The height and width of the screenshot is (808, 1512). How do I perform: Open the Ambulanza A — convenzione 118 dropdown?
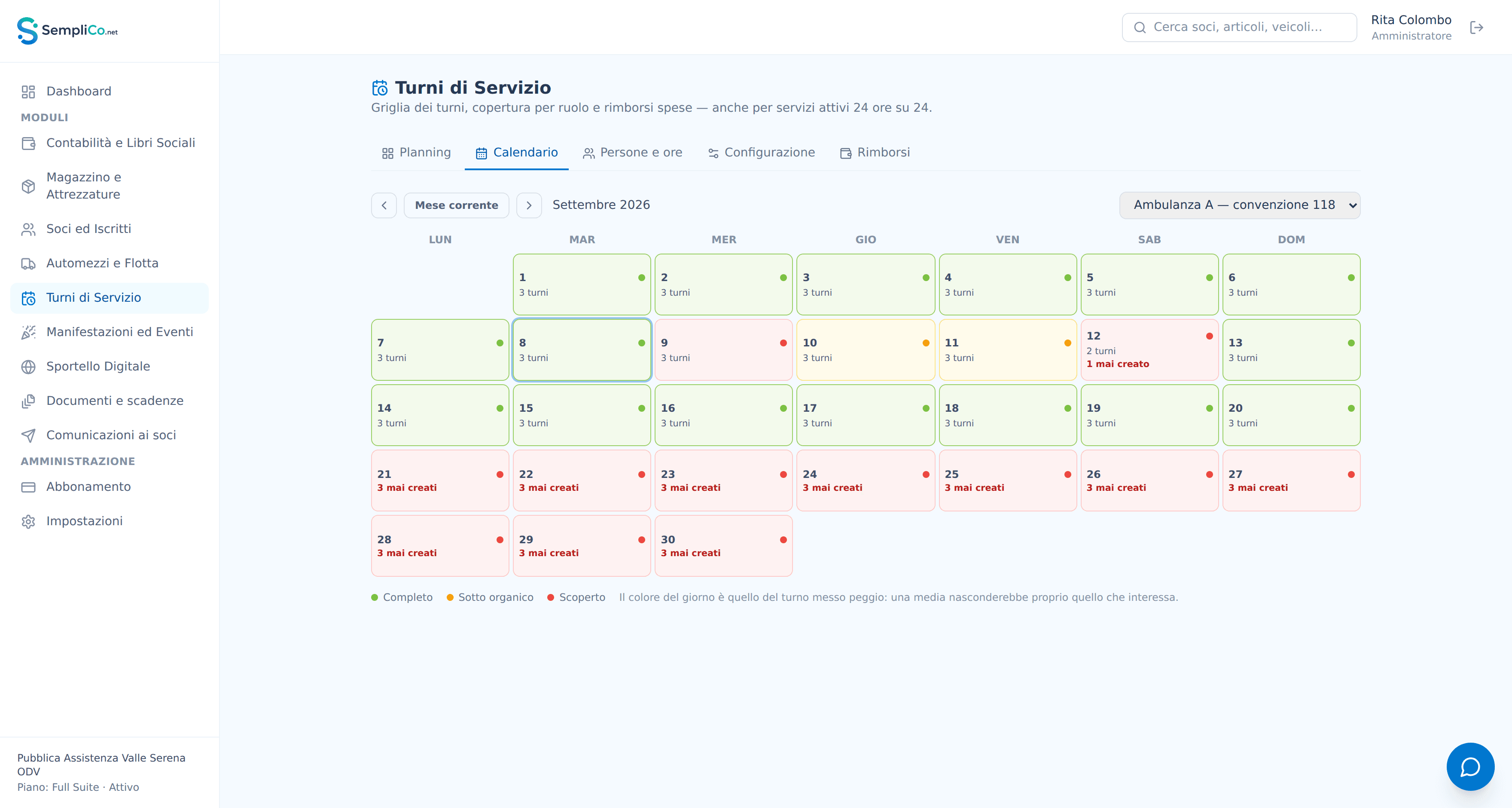tap(1240, 205)
